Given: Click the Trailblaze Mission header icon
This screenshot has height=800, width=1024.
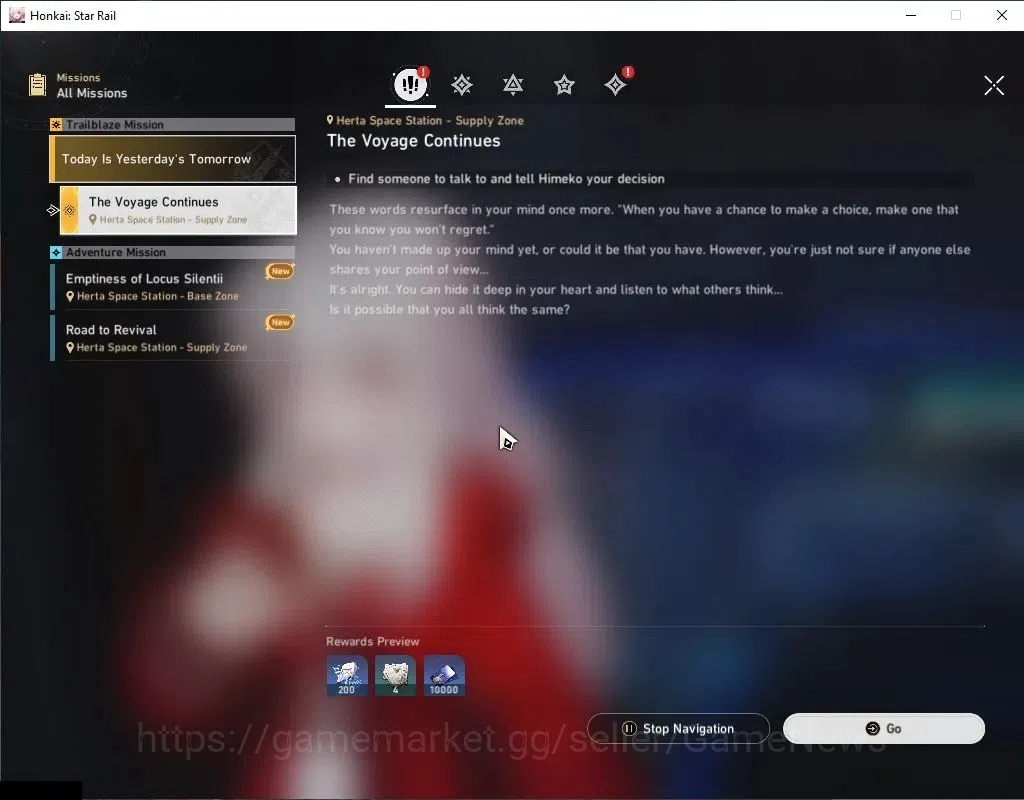Looking at the screenshot, I should tap(56, 125).
